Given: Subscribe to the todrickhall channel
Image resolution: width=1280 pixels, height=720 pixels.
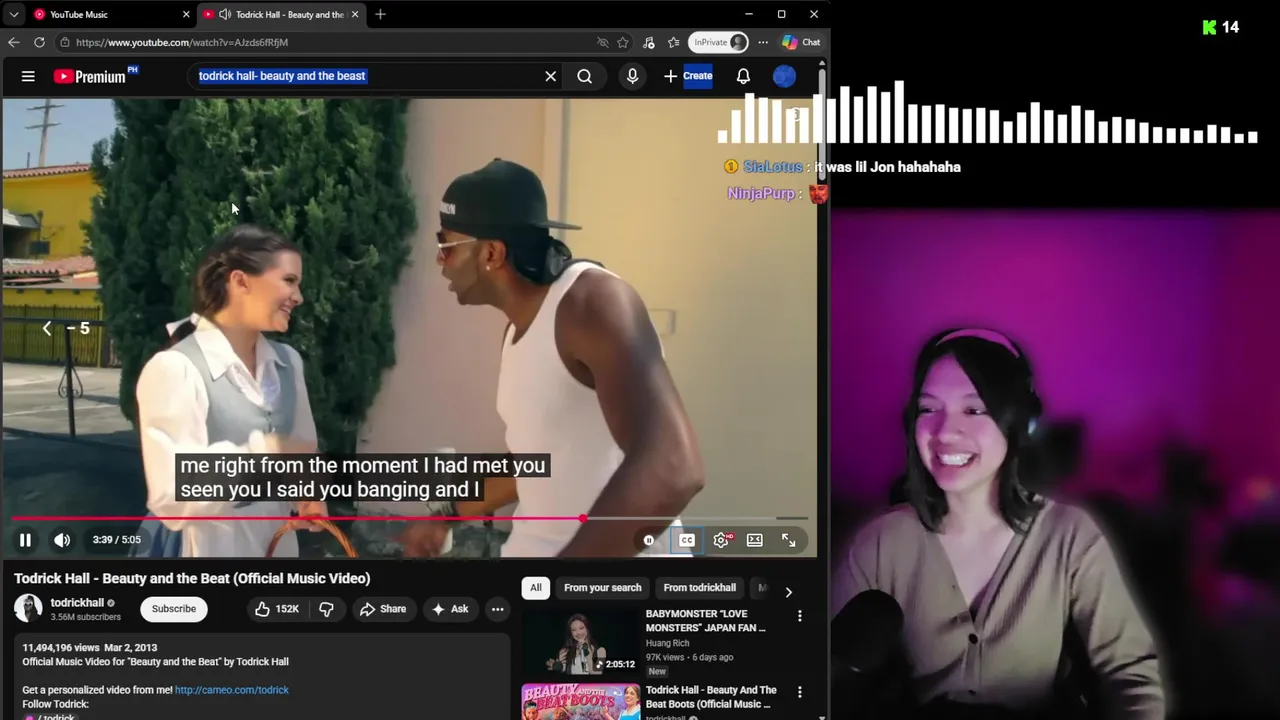Looking at the screenshot, I should click(174, 609).
